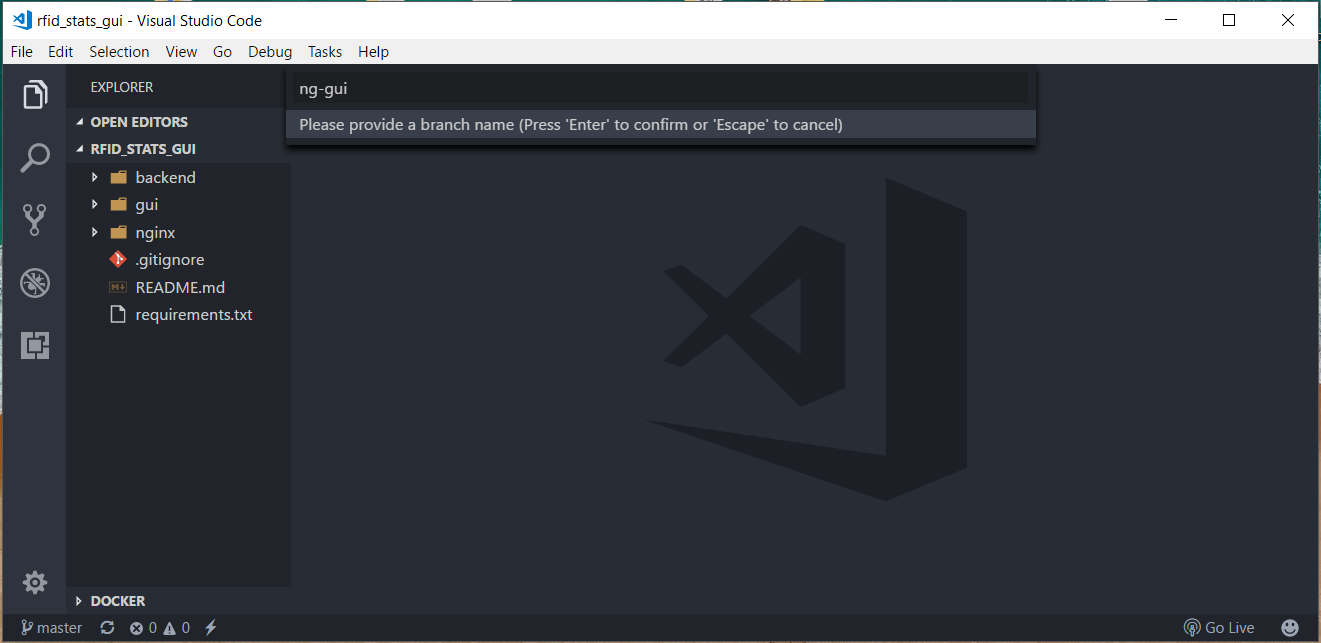
Task: Switch the master branch from status bar
Action: coord(50,627)
